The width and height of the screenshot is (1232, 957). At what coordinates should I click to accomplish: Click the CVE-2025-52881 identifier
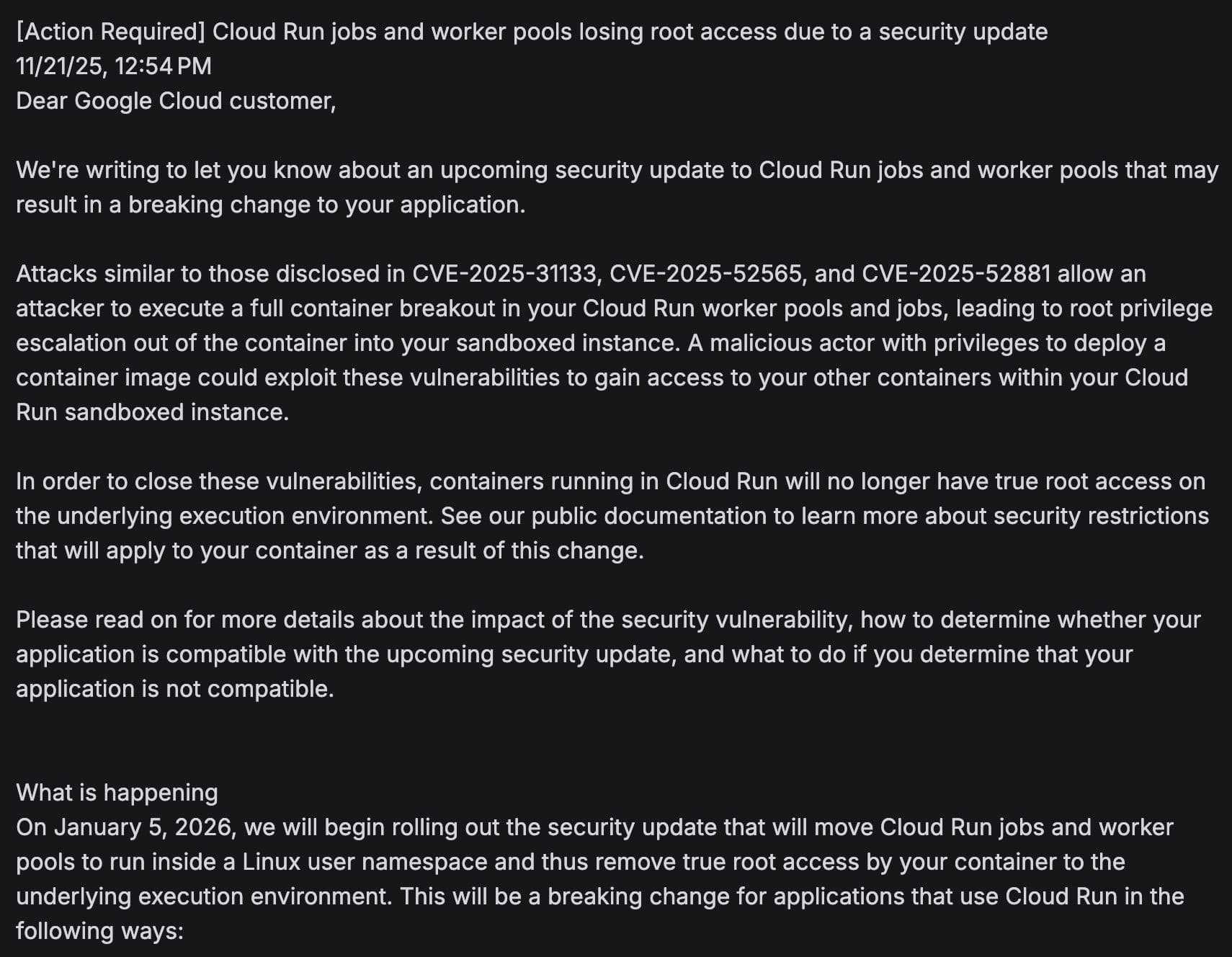956,274
